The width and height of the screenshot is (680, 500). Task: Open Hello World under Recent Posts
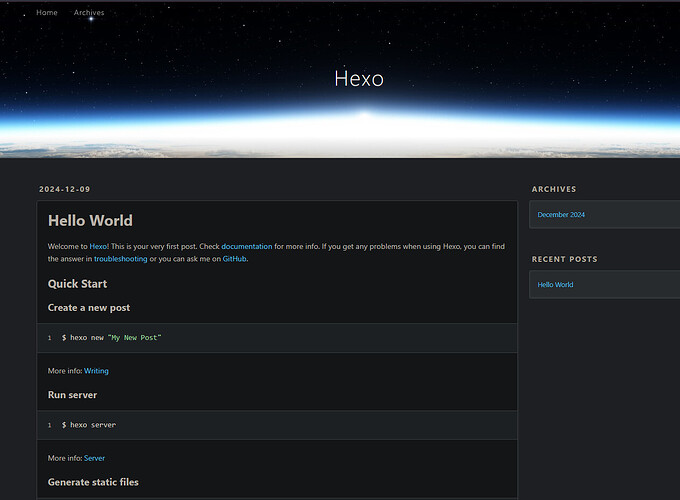[x=556, y=284]
